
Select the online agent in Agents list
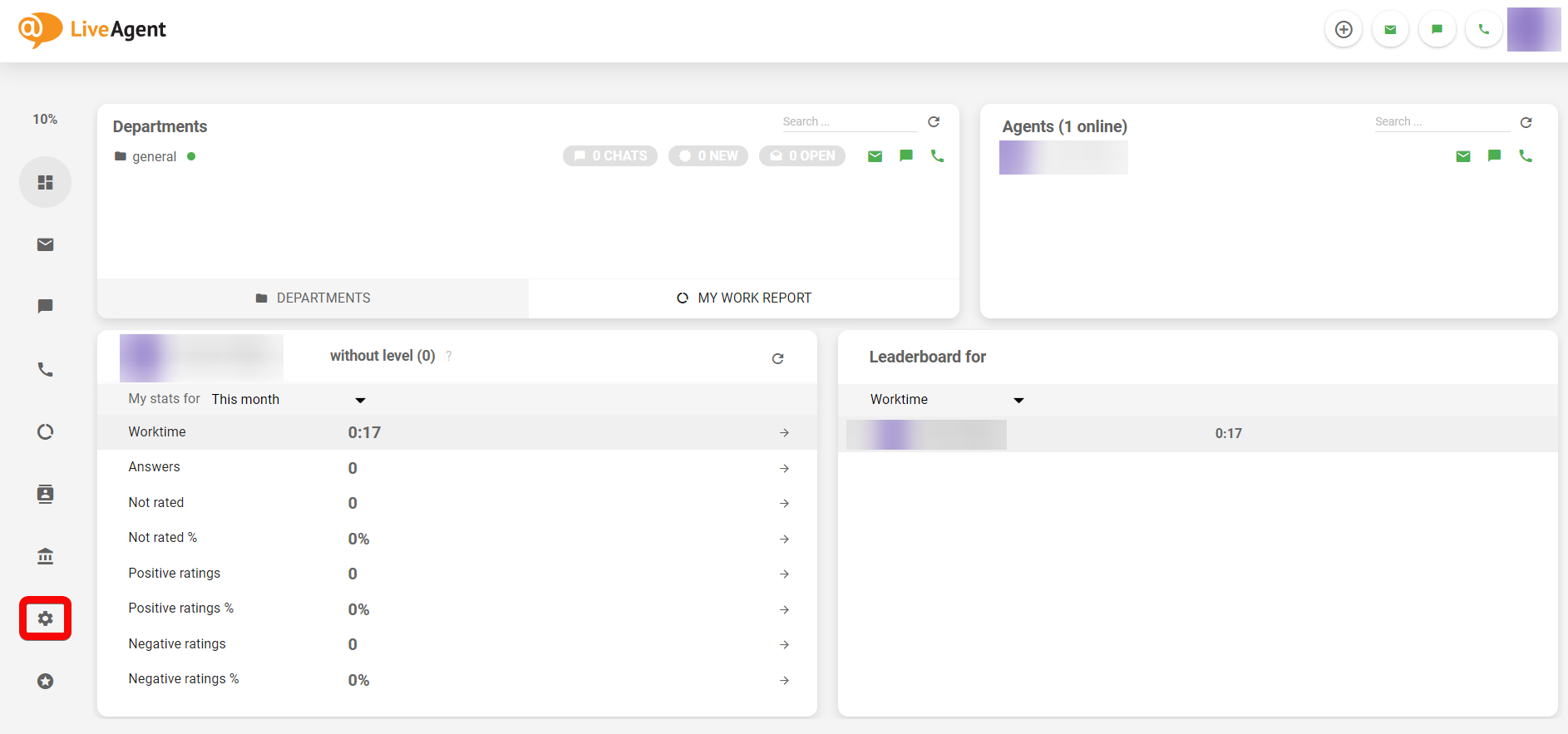[1063, 157]
